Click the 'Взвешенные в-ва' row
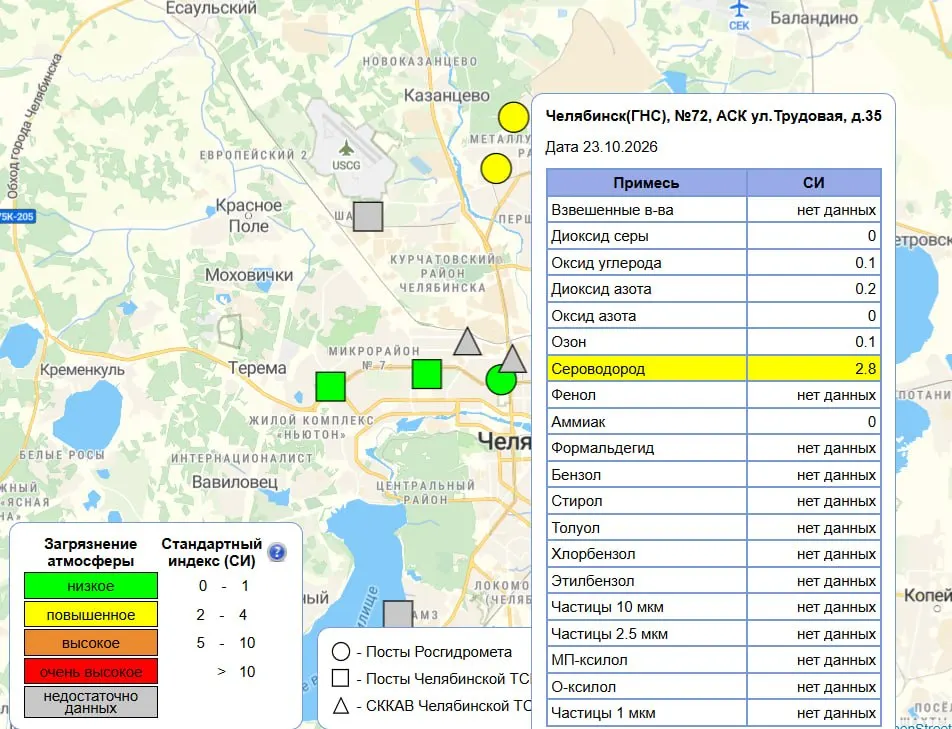 [714, 210]
